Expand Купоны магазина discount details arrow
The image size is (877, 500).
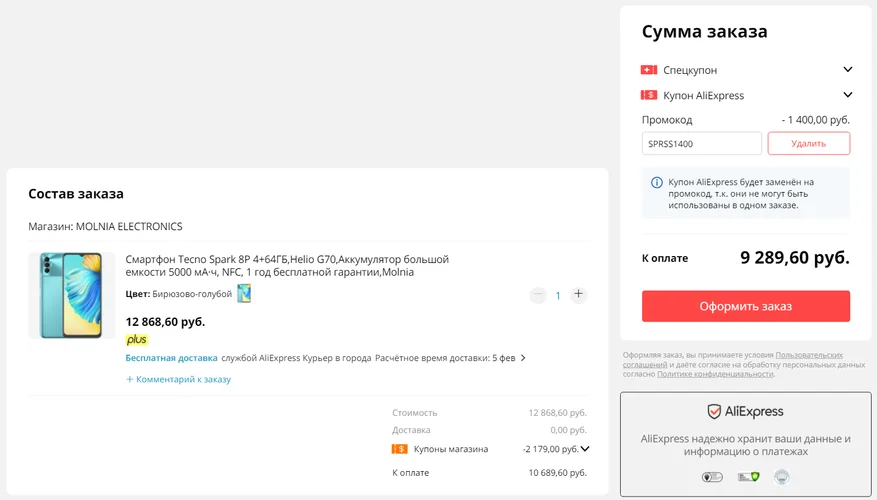click(x=584, y=449)
